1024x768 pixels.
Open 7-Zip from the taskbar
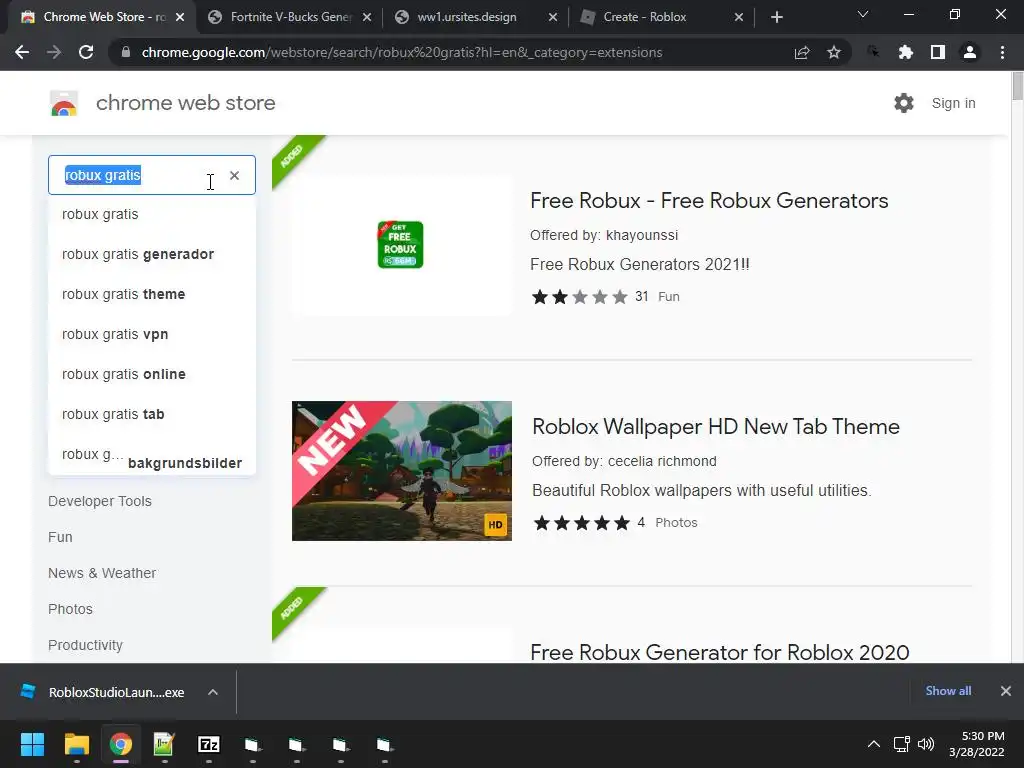point(208,744)
